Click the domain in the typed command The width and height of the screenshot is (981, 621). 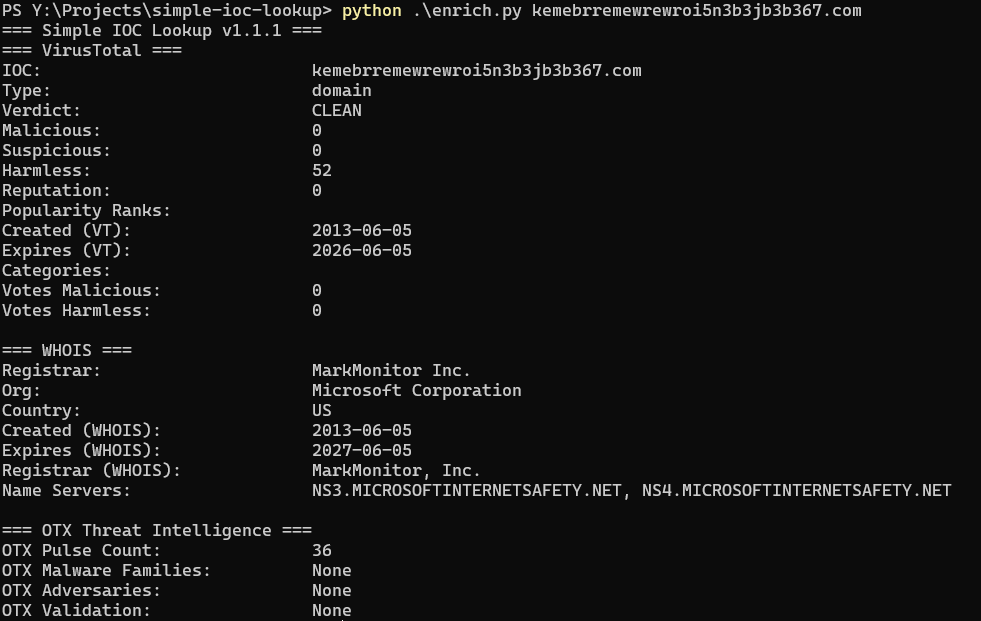pos(696,11)
